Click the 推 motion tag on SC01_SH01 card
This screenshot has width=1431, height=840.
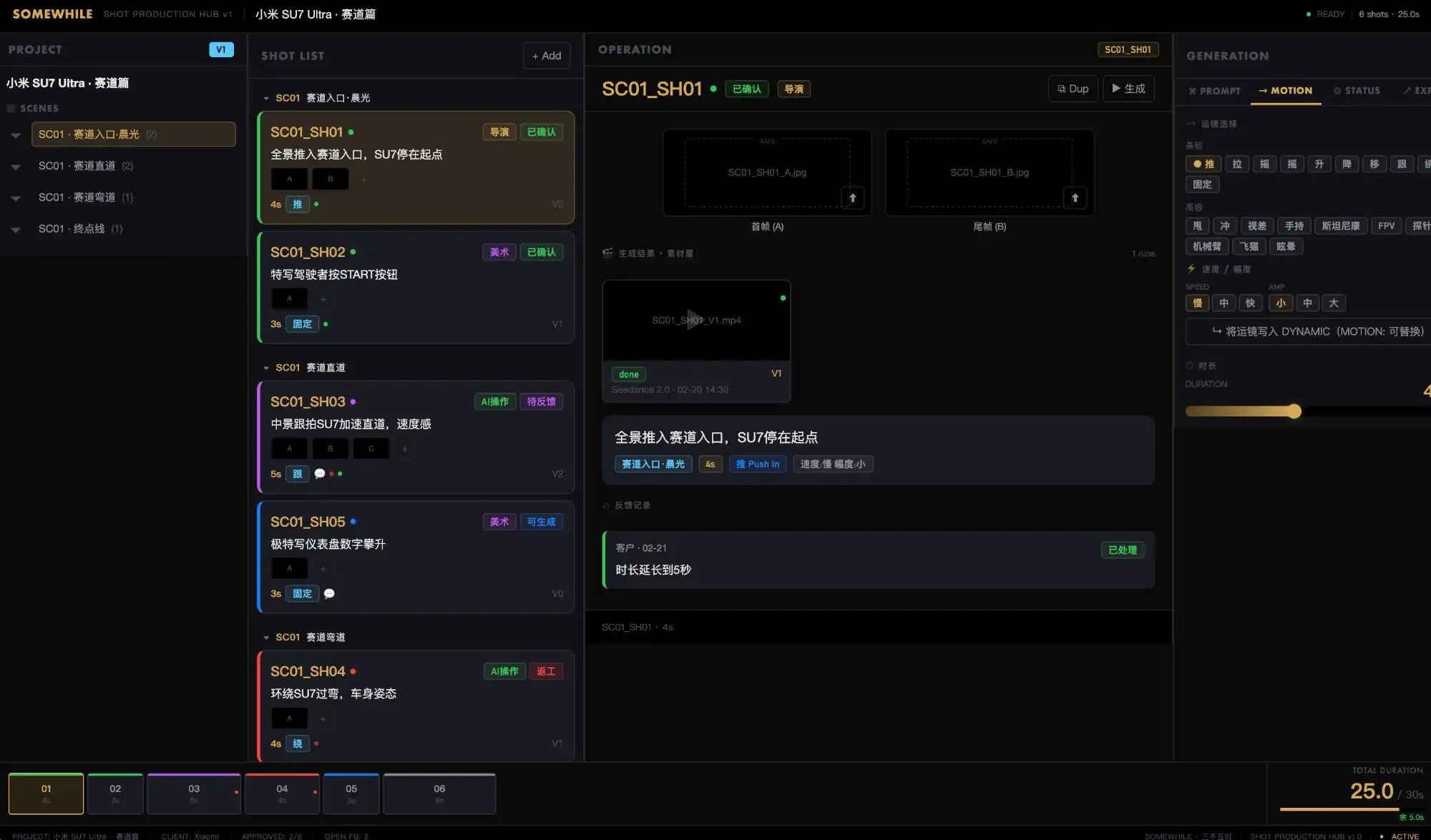pyautogui.click(x=297, y=205)
